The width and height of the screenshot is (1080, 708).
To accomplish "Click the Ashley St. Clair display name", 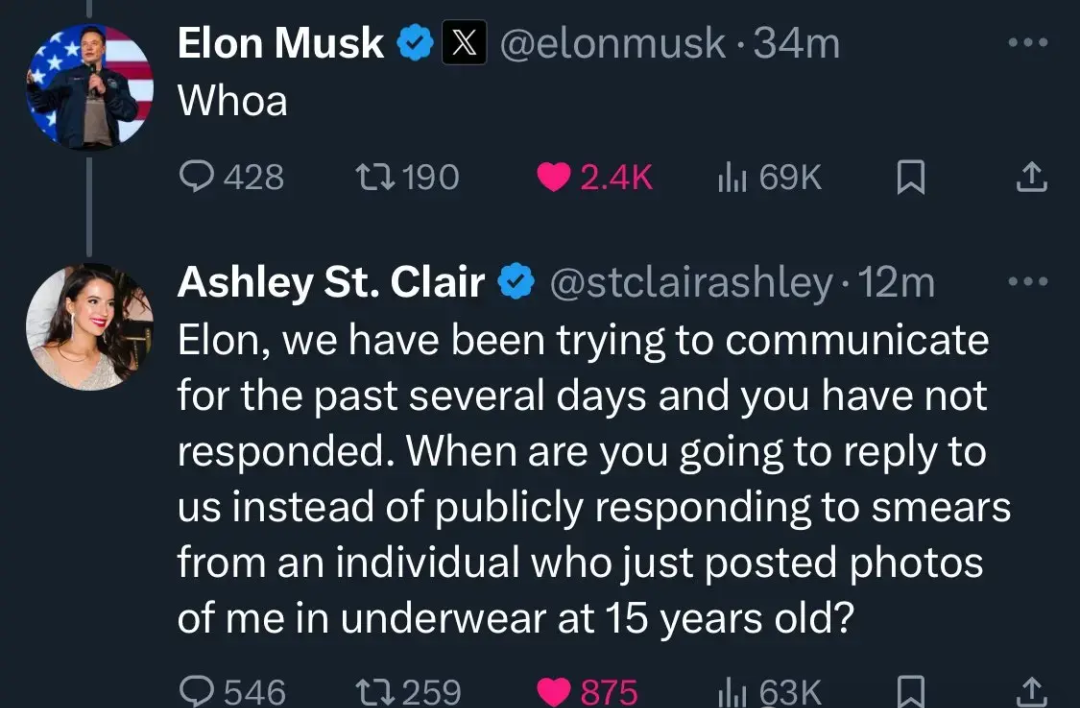I will click(331, 282).
